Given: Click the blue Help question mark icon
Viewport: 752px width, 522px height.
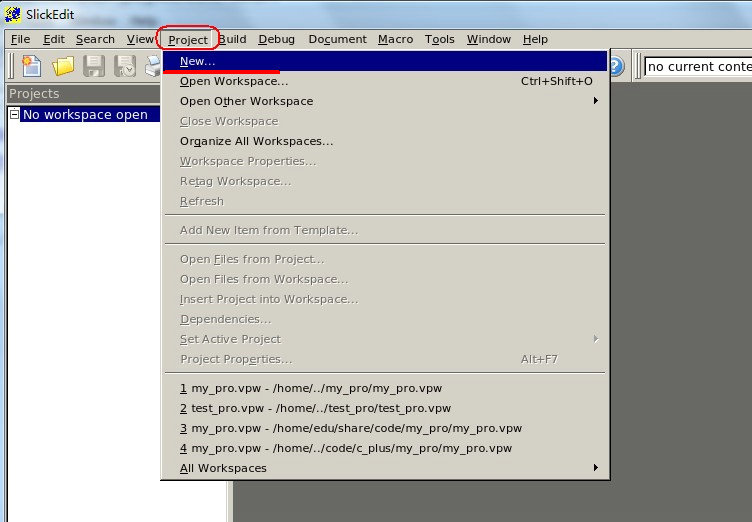Looking at the screenshot, I should [x=616, y=66].
